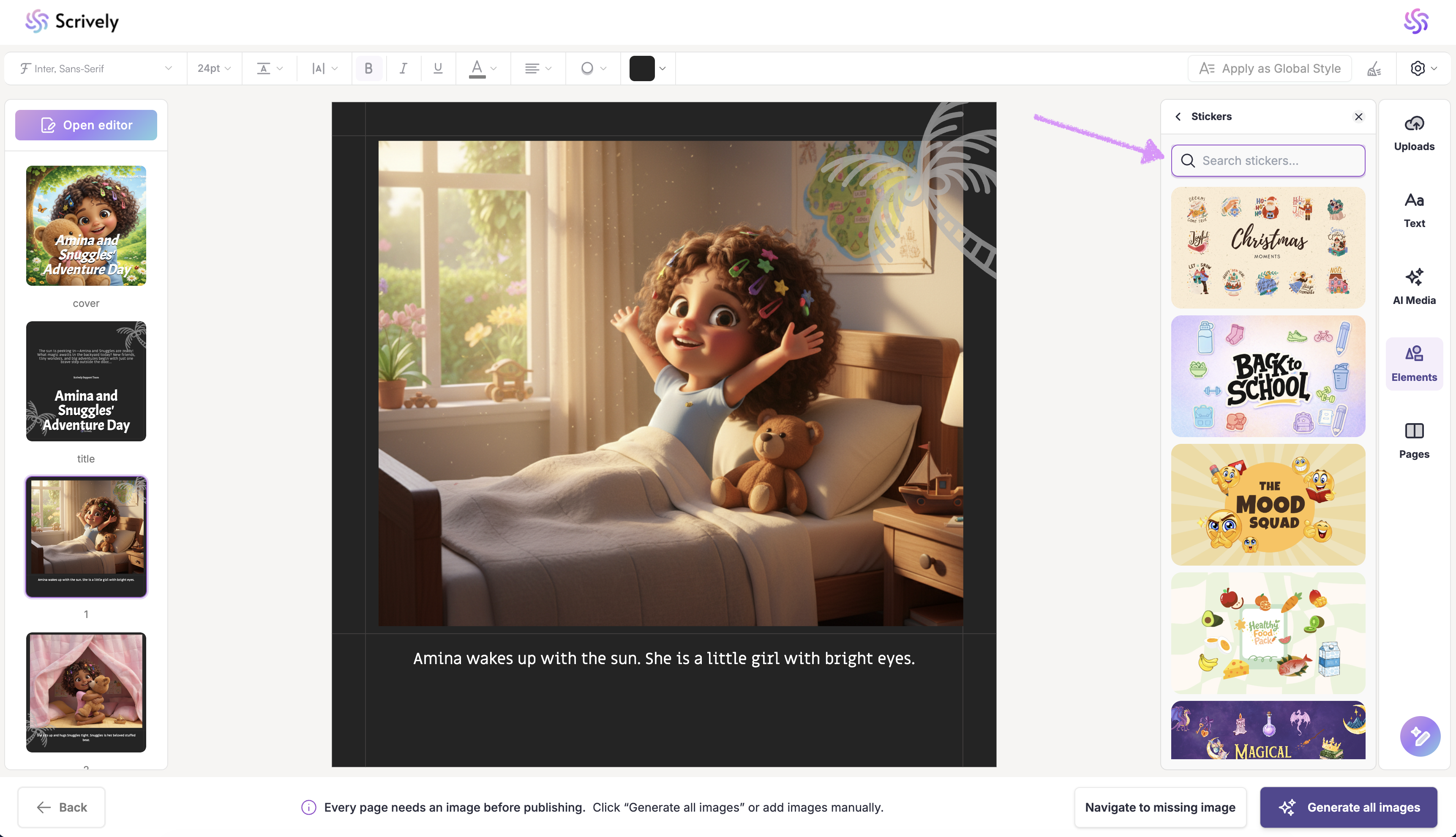Expand the Inter font family dropdown
The image size is (1456, 837).
tap(95, 68)
